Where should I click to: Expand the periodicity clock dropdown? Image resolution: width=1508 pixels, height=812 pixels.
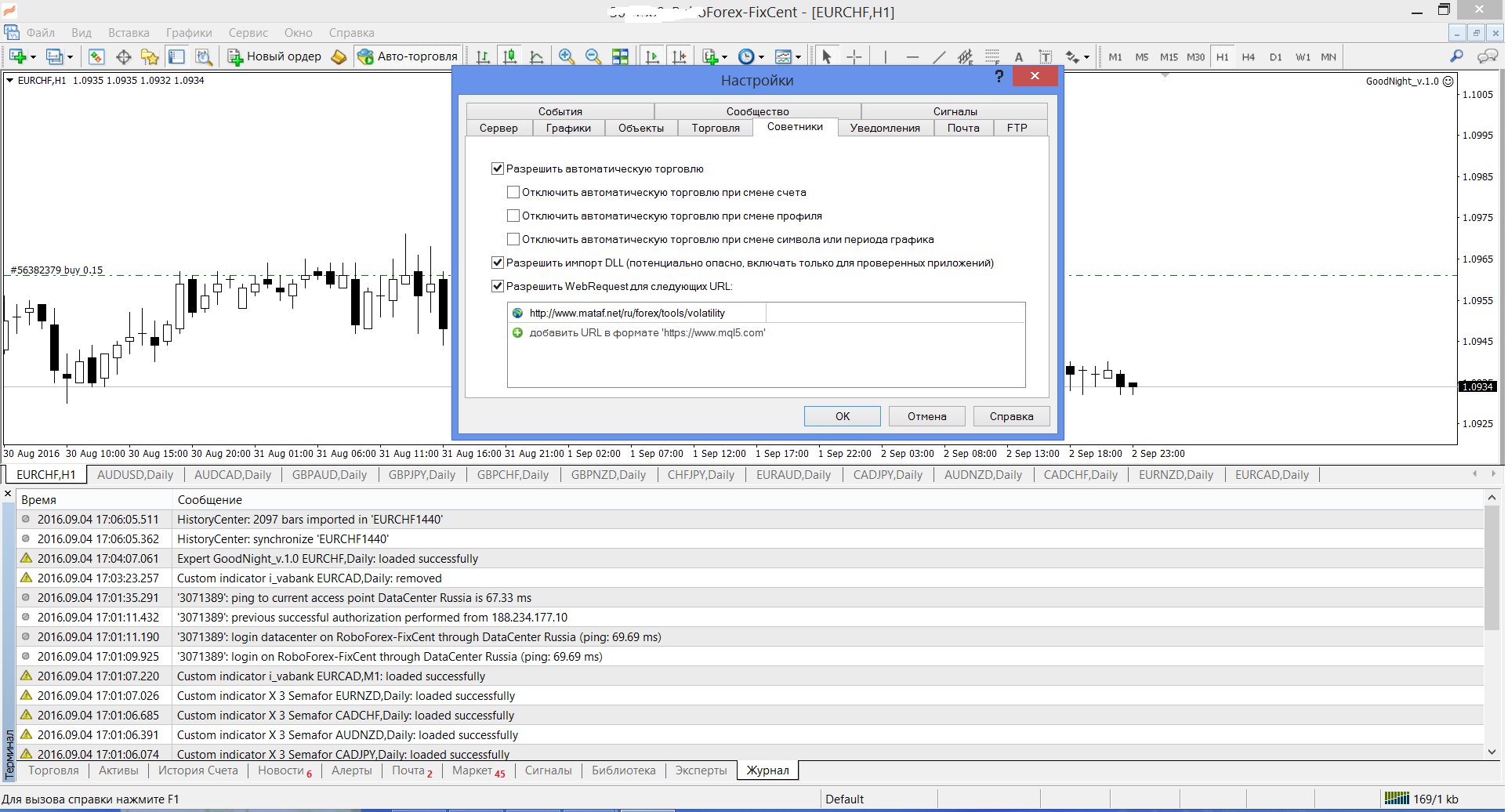click(x=761, y=57)
